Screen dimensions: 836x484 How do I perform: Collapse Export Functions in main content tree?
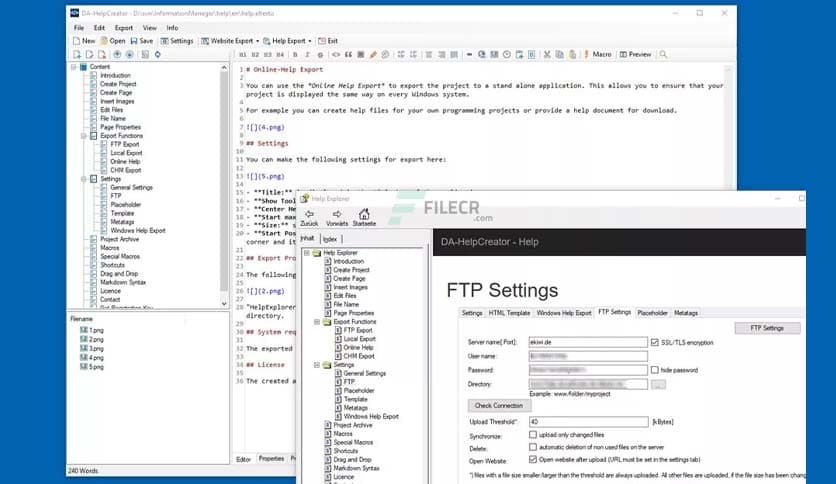(84, 136)
